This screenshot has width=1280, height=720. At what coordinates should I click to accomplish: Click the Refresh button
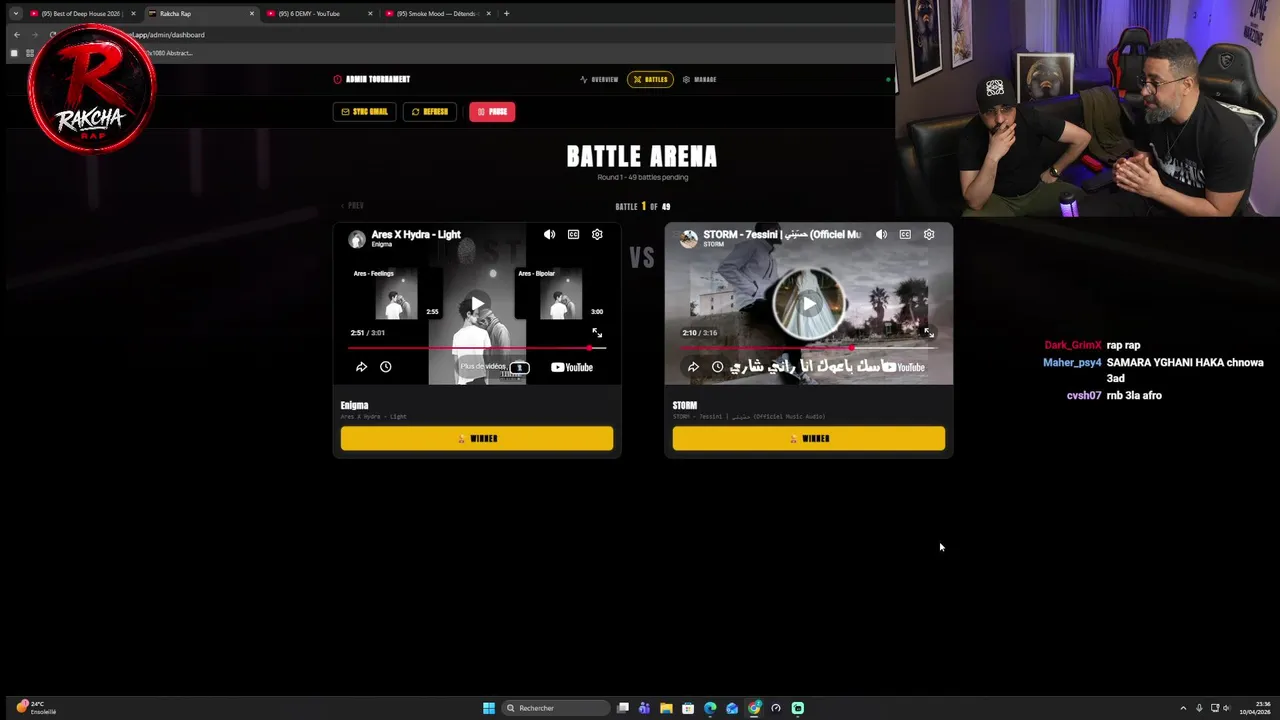click(430, 112)
